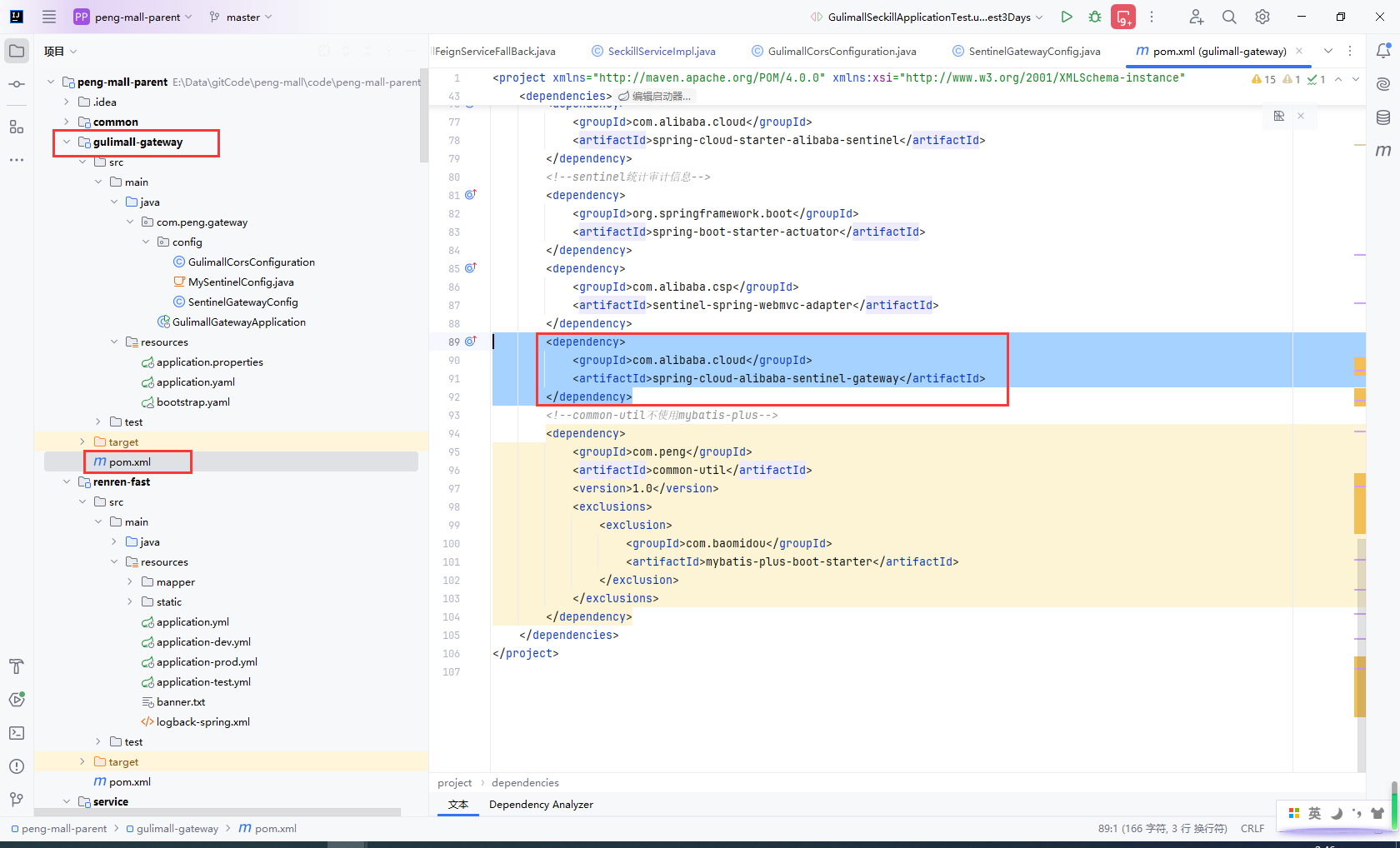This screenshot has height=848, width=1400.
Task: Open the Git tool window
Action: tap(17, 800)
